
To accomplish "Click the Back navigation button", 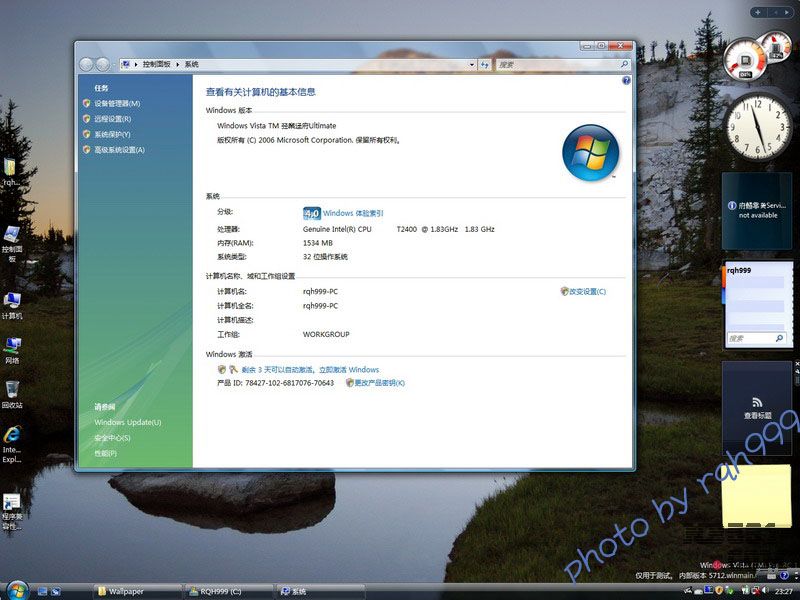I will pos(86,64).
